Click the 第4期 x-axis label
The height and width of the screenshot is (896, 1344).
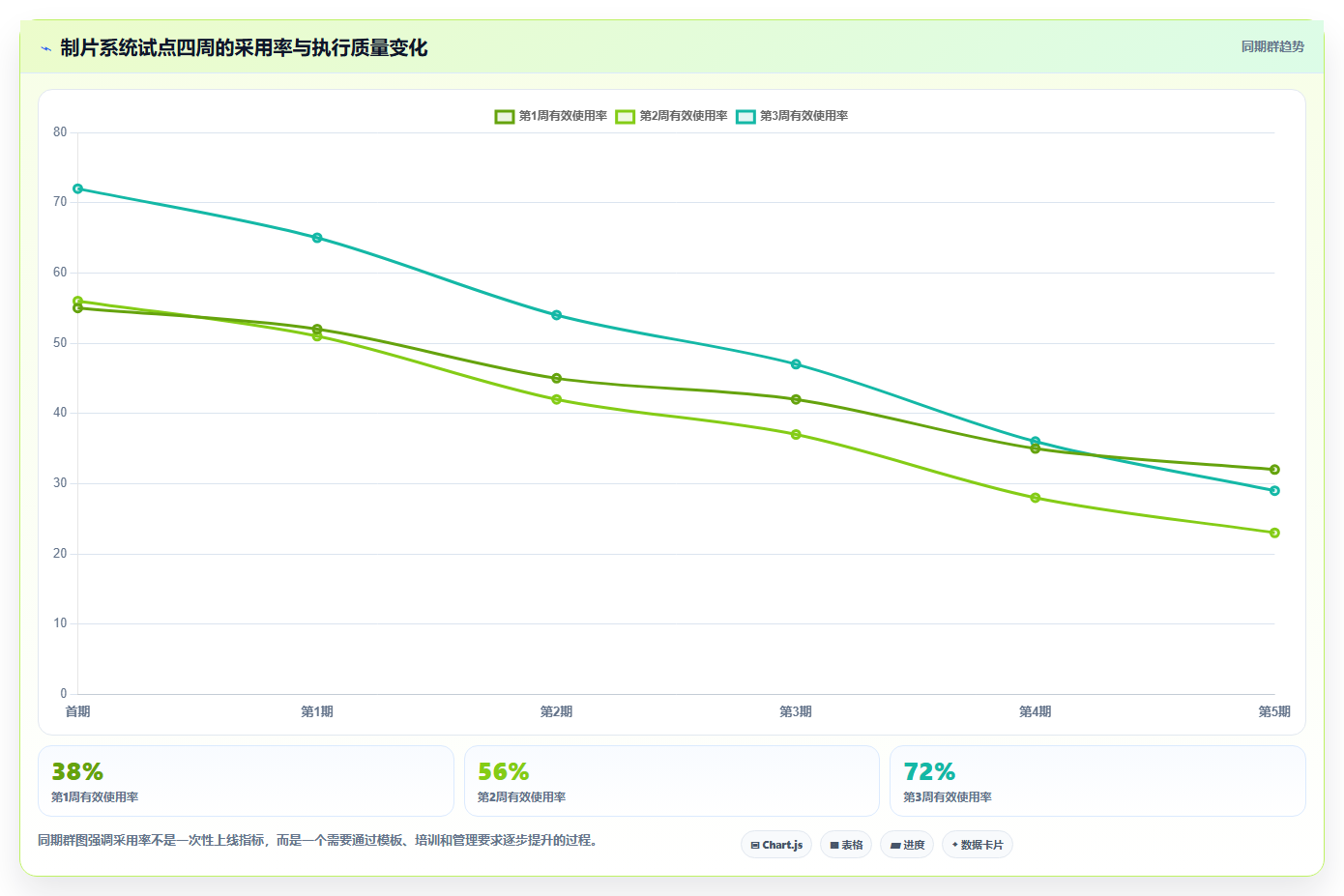tap(1036, 711)
